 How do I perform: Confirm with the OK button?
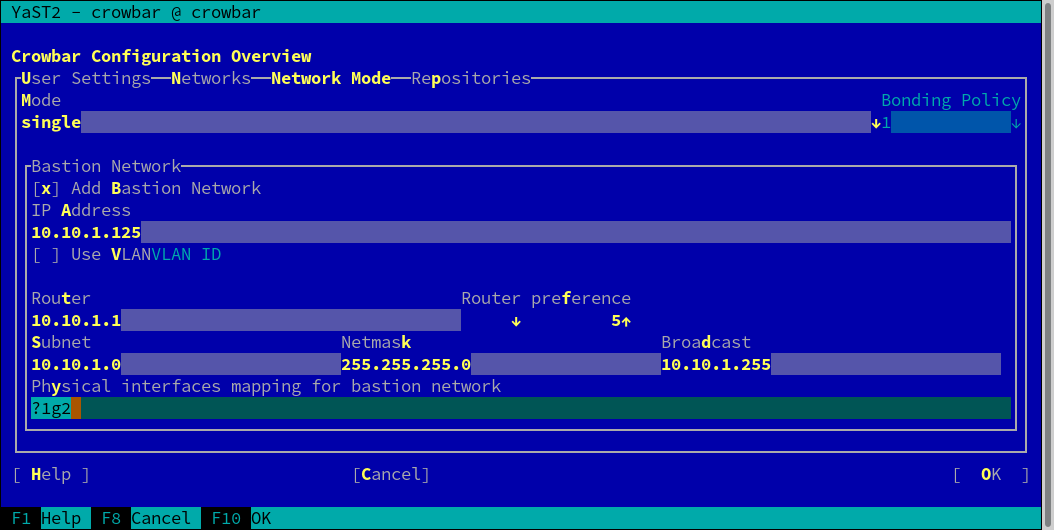[990, 474]
